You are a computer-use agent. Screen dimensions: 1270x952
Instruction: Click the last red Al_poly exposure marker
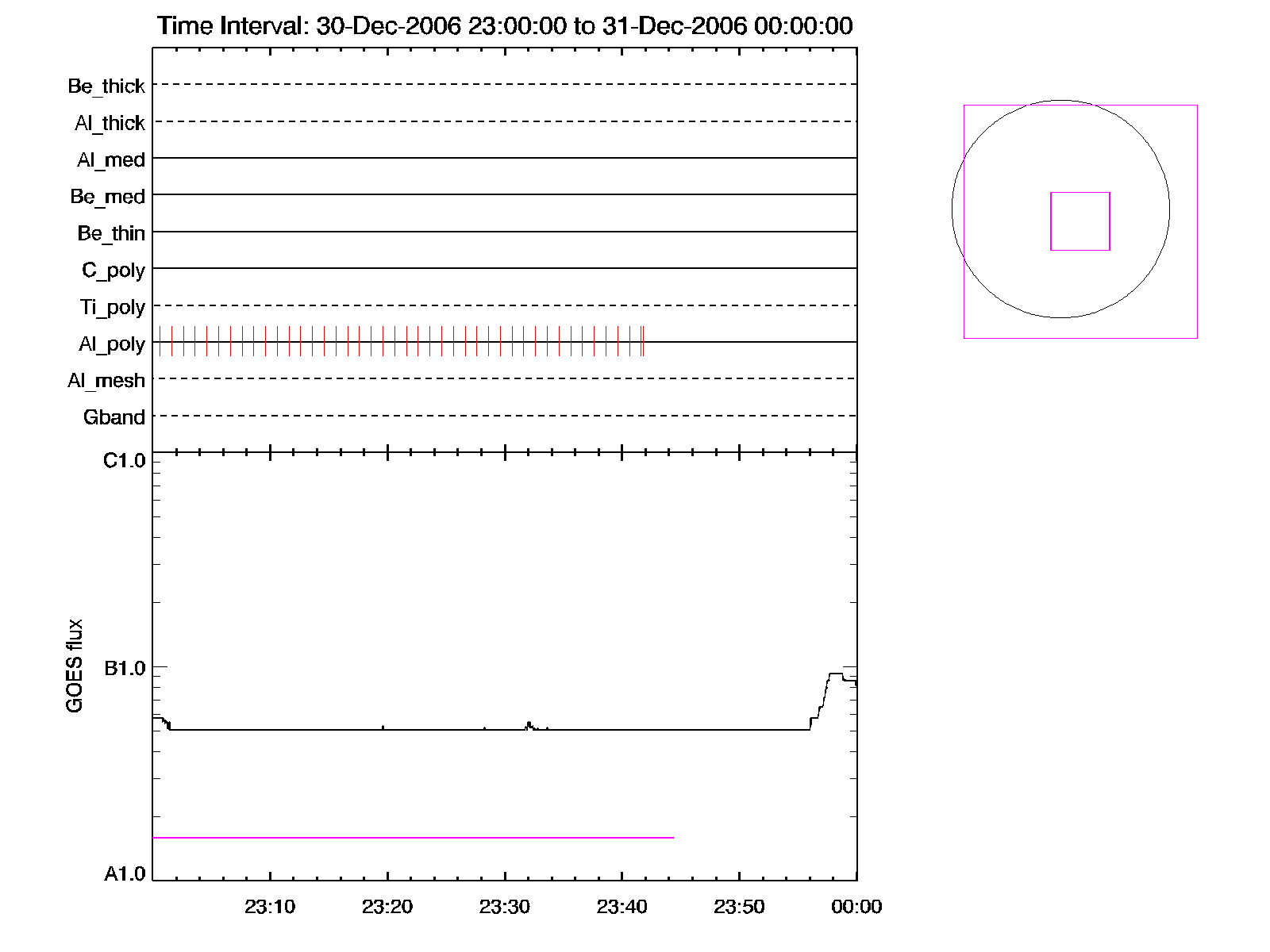pos(643,341)
